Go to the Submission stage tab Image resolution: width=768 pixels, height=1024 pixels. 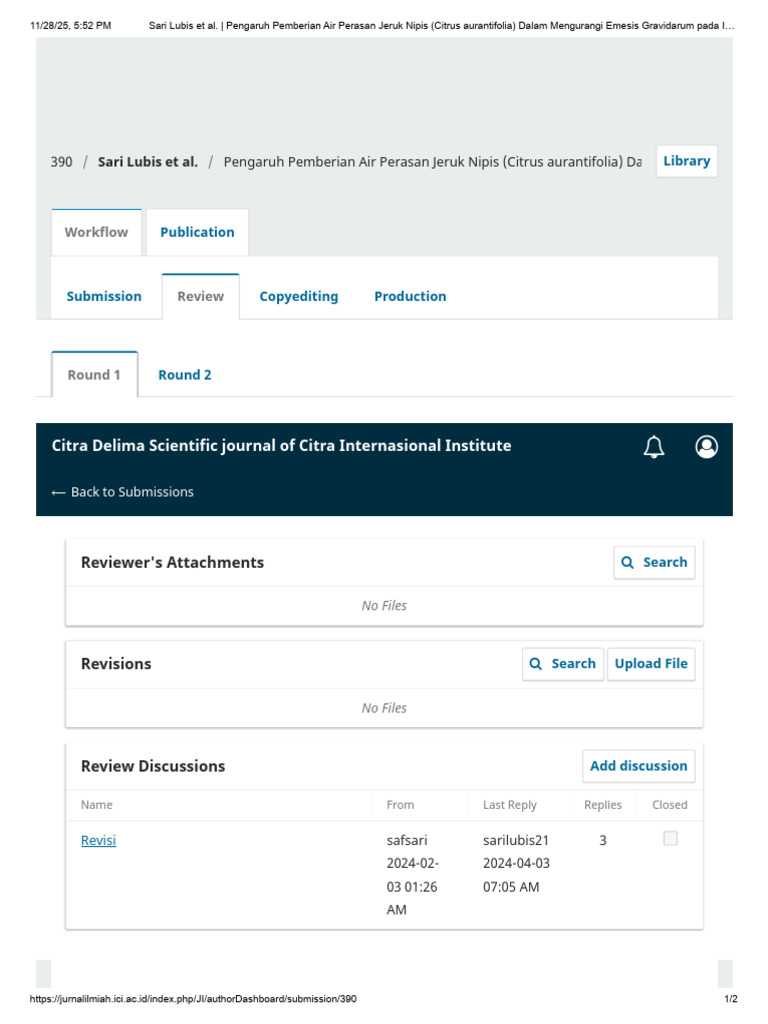tap(104, 296)
